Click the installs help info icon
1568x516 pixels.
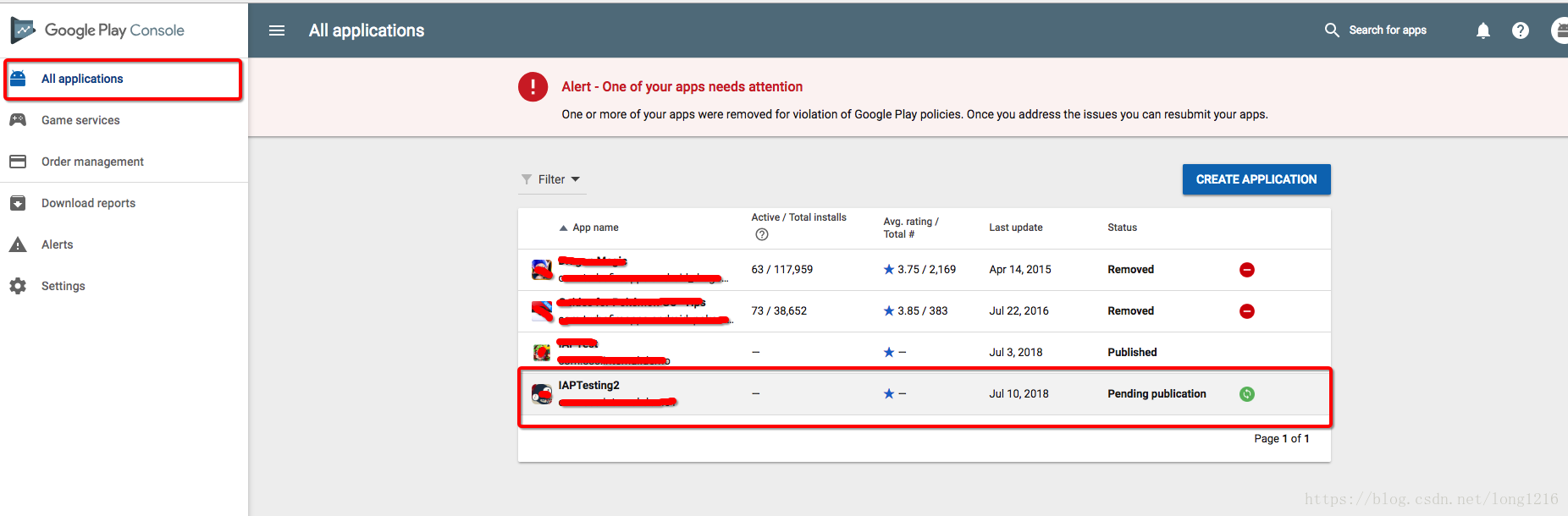[762, 234]
